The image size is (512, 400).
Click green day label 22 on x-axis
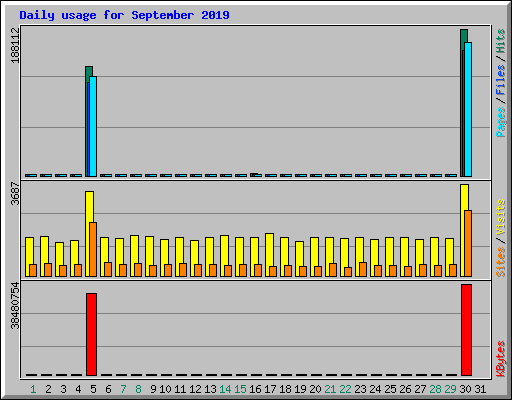345,389
